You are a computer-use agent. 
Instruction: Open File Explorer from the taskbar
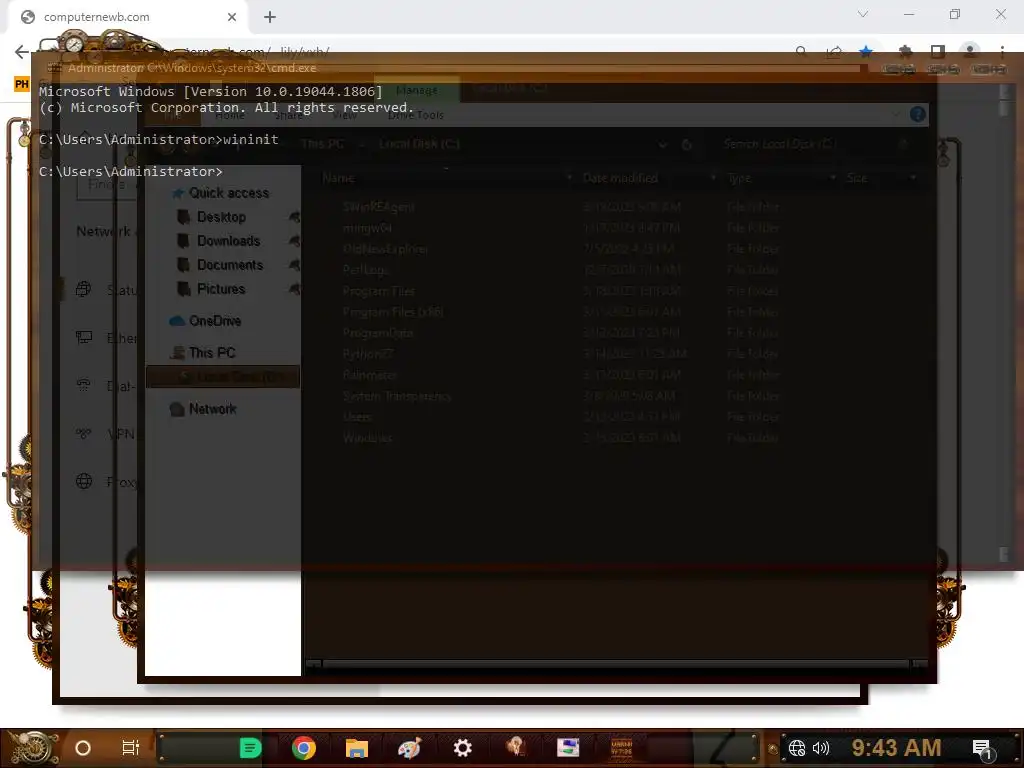(x=357, y=748)
